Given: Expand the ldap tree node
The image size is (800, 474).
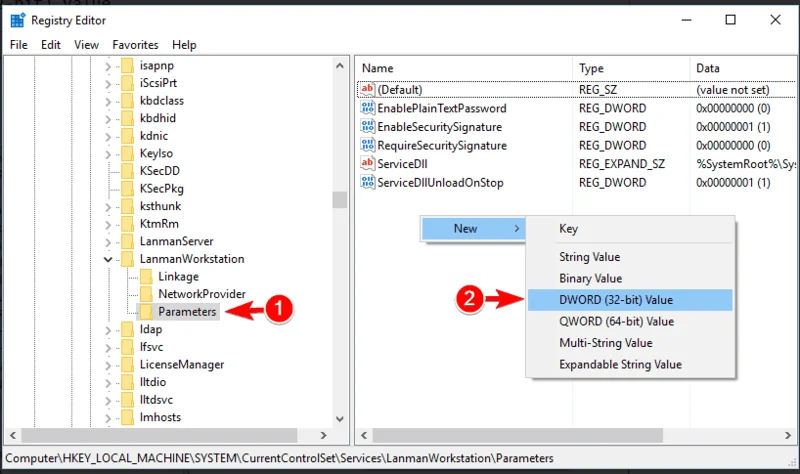Looking at the screenshot, I should (x=108, y=330).
